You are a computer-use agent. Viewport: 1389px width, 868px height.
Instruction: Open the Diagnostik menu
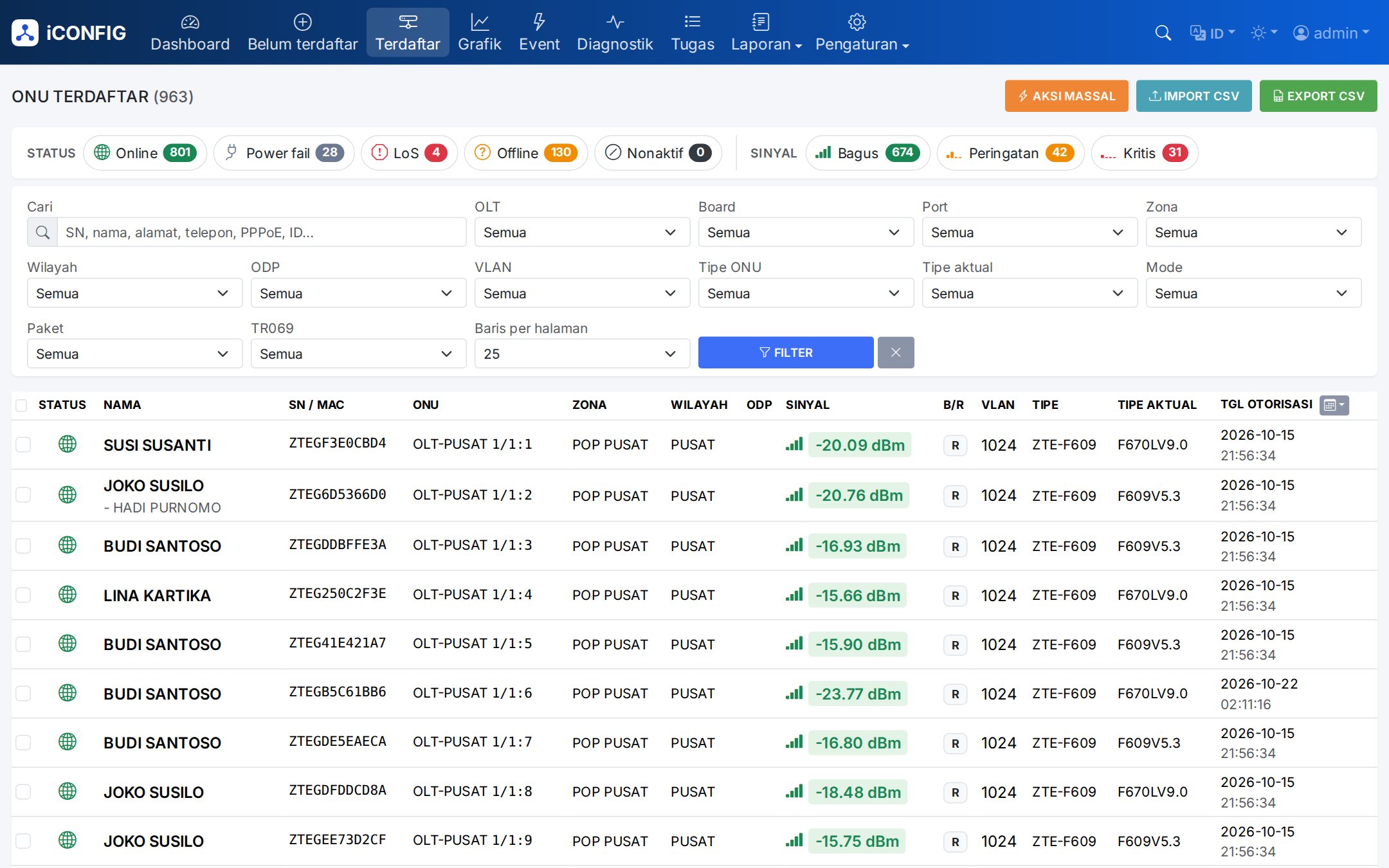615,33
